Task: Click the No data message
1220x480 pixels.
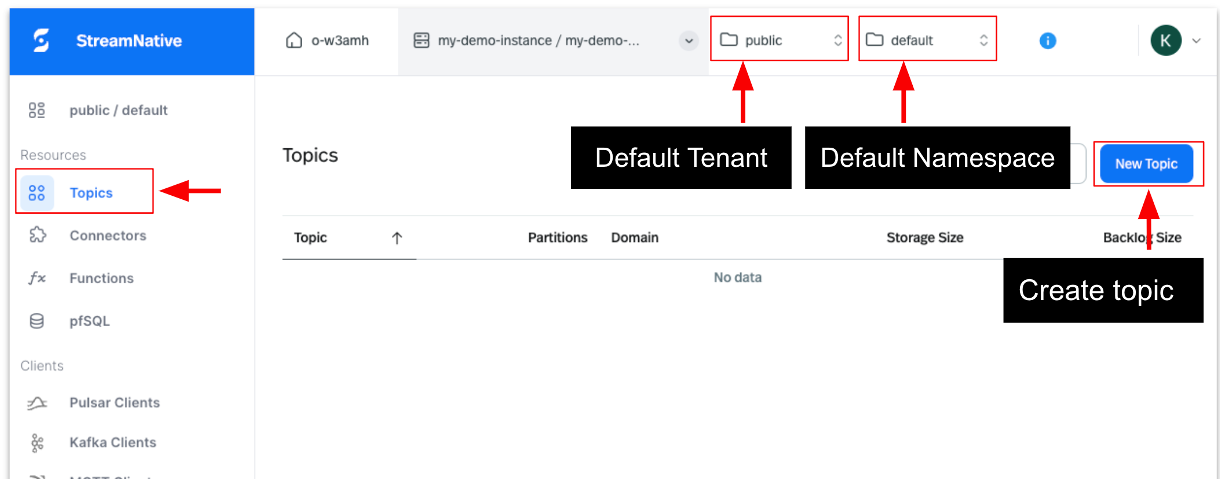Action: pyautogui.click(x=738, y=277)
